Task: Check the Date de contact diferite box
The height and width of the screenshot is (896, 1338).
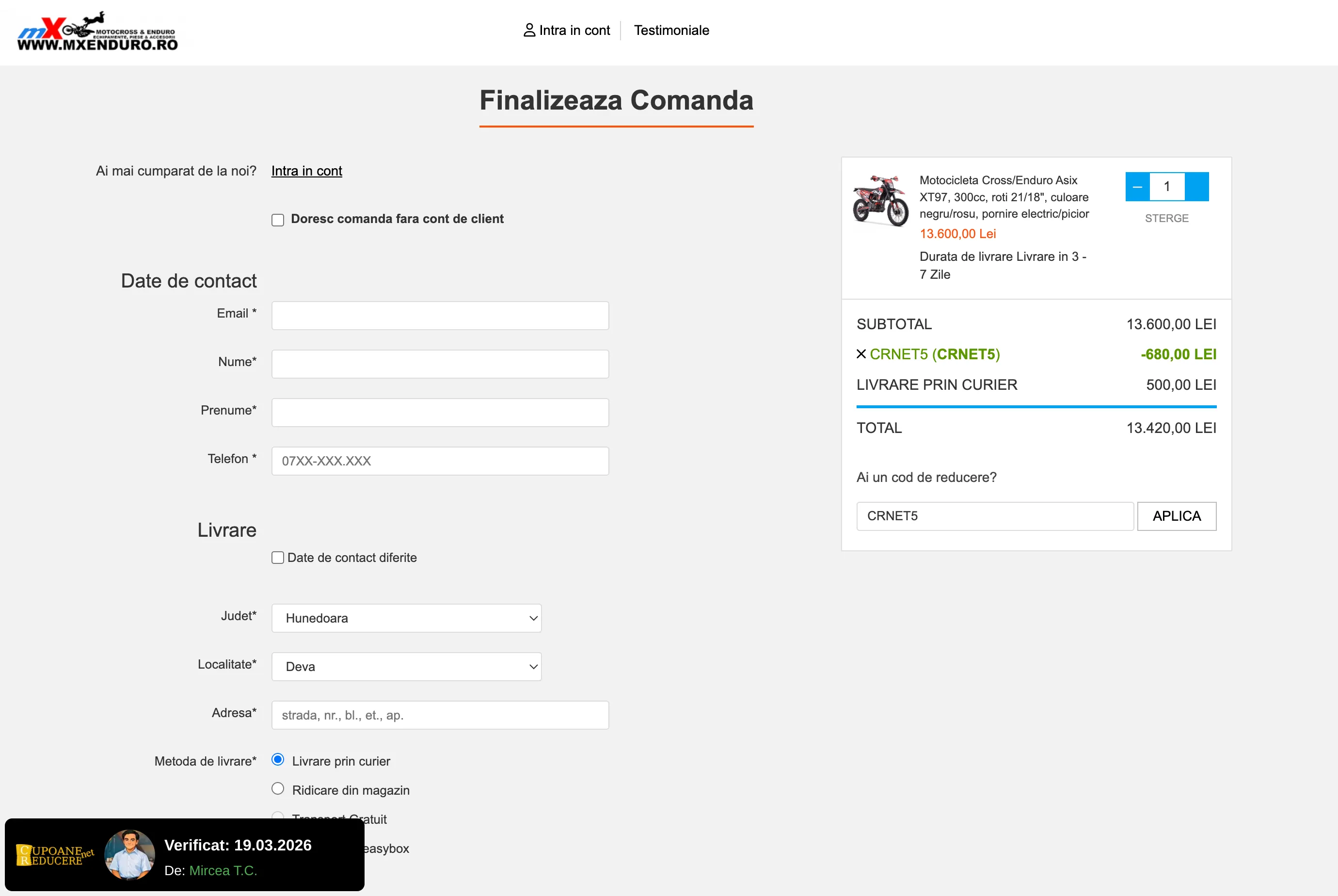Action: pyautogui.click(x=278, y=558)
